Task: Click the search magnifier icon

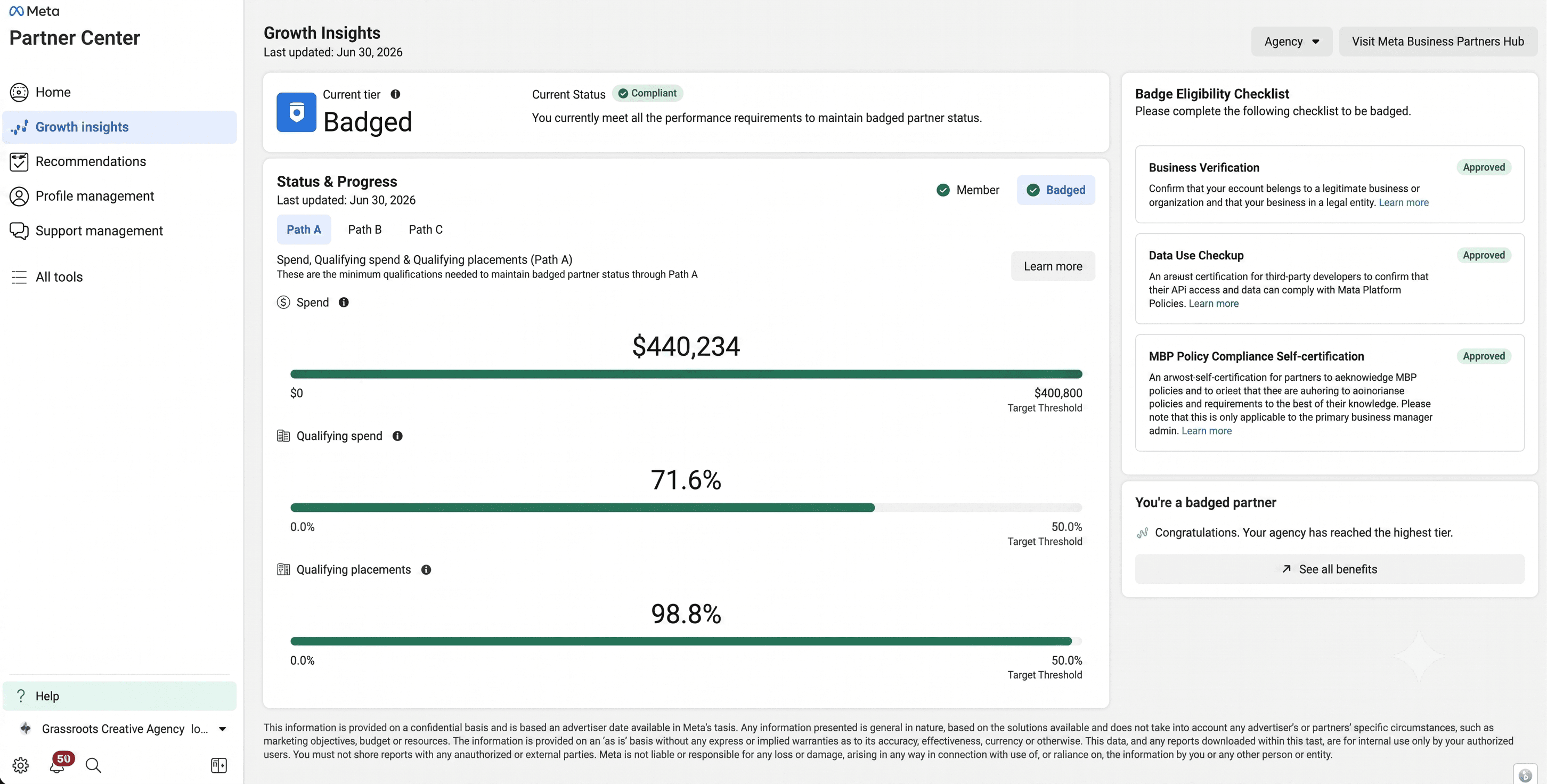Action: [93, 765]
